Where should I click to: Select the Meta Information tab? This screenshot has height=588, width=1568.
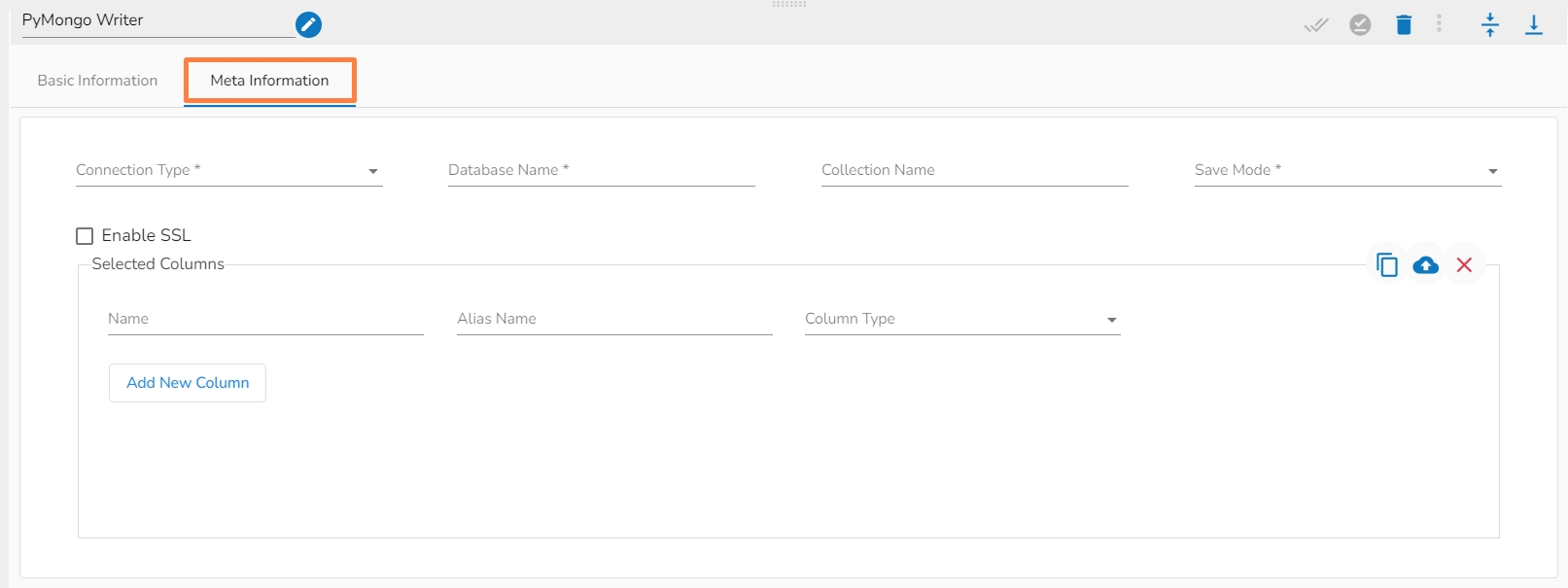tap(269, 81)
